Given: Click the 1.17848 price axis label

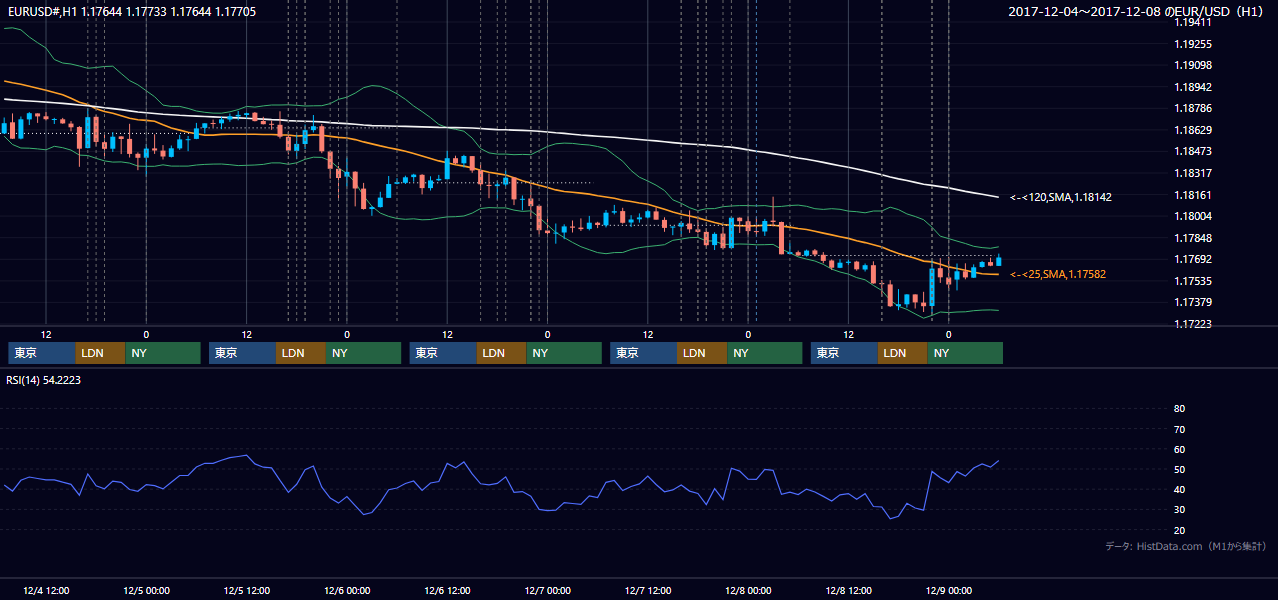Looking at the screenshot, I should pos(1192,238).
